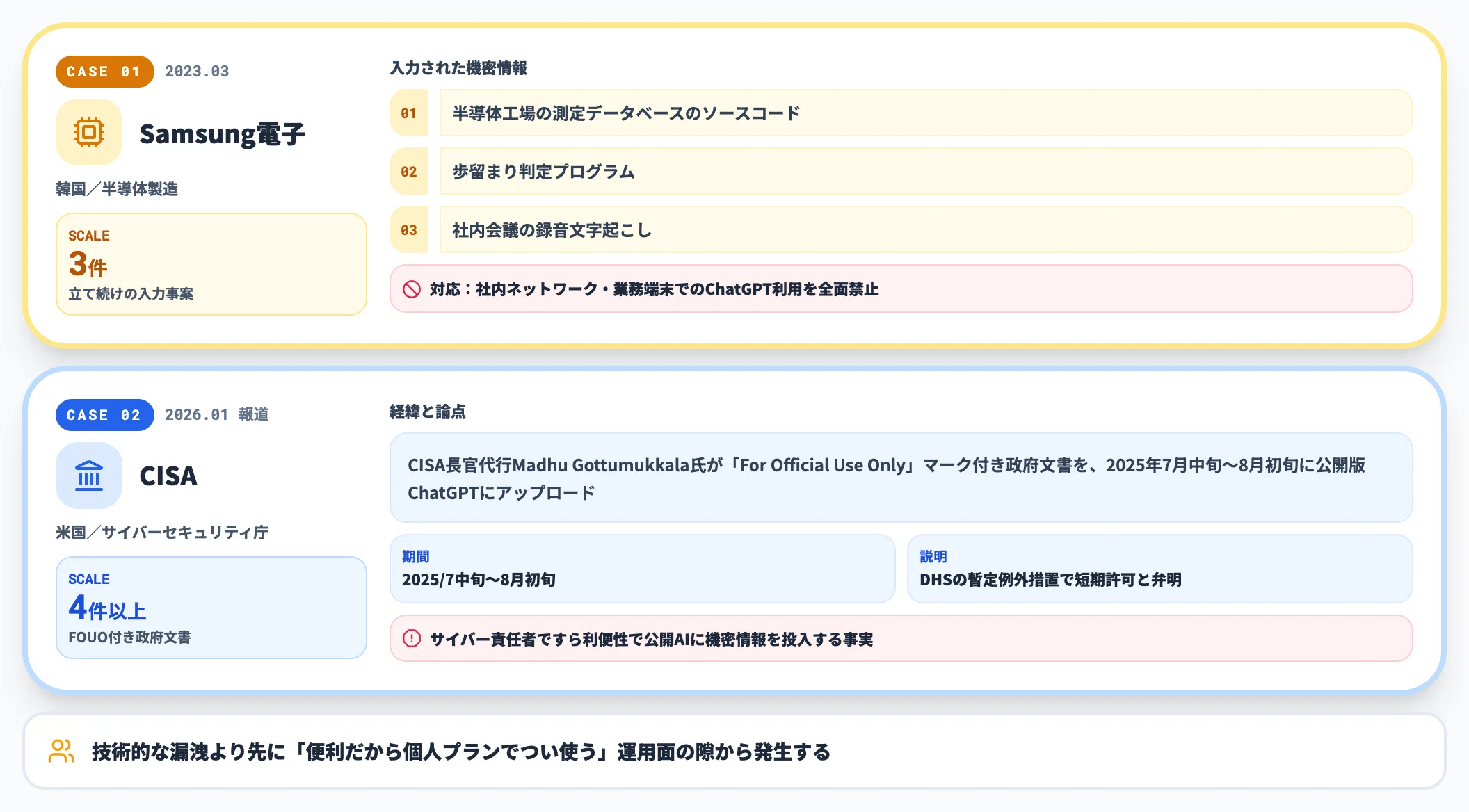Select the 03 number chip in Samsung list

click(409, 230)
